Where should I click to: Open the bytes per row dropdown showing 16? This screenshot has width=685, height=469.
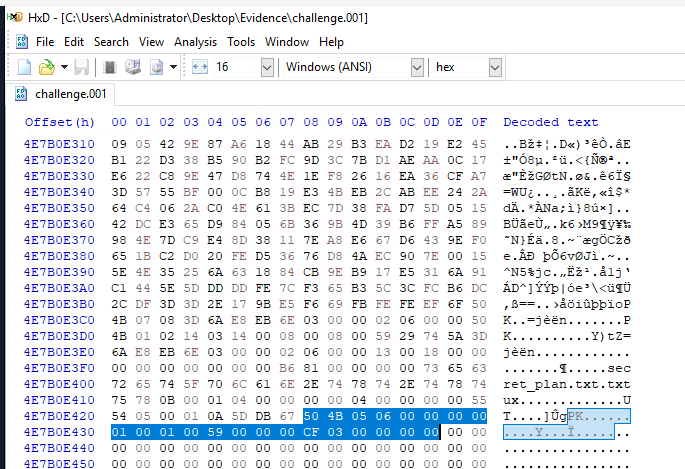tap(267, 67)
